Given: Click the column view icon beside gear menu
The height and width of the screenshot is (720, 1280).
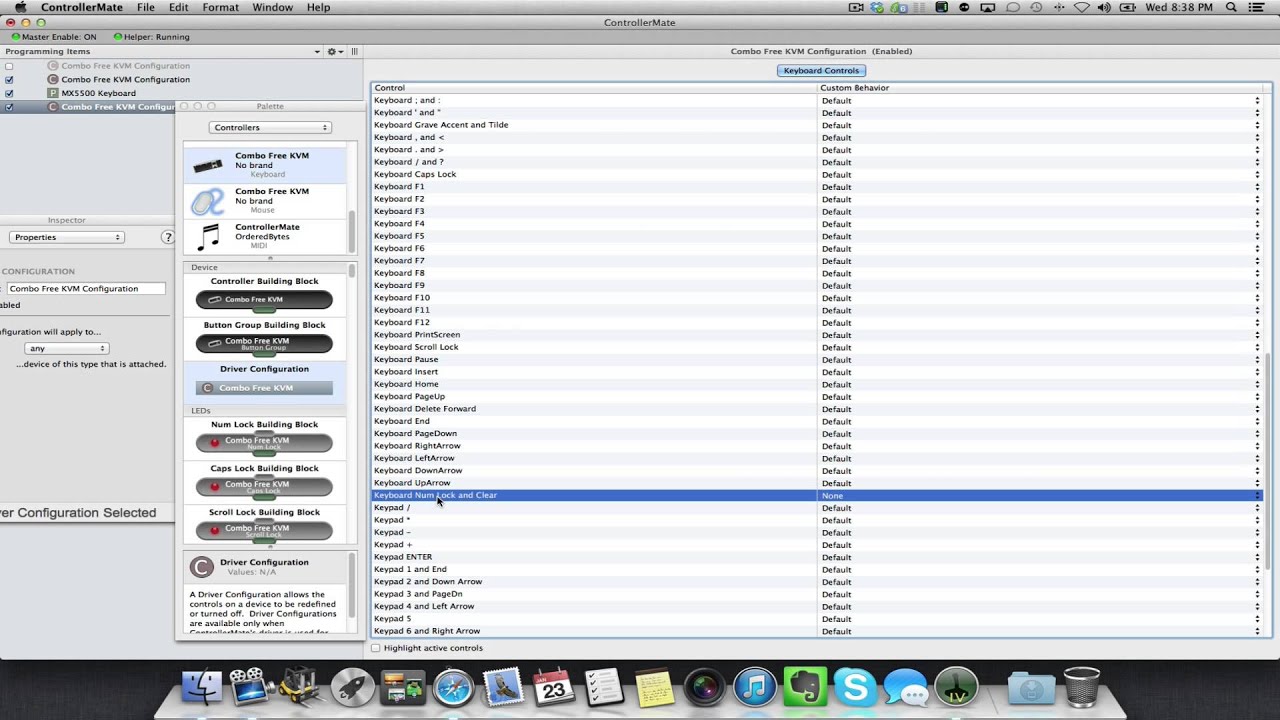Looking at the screenshot, I should click(354, 51).
